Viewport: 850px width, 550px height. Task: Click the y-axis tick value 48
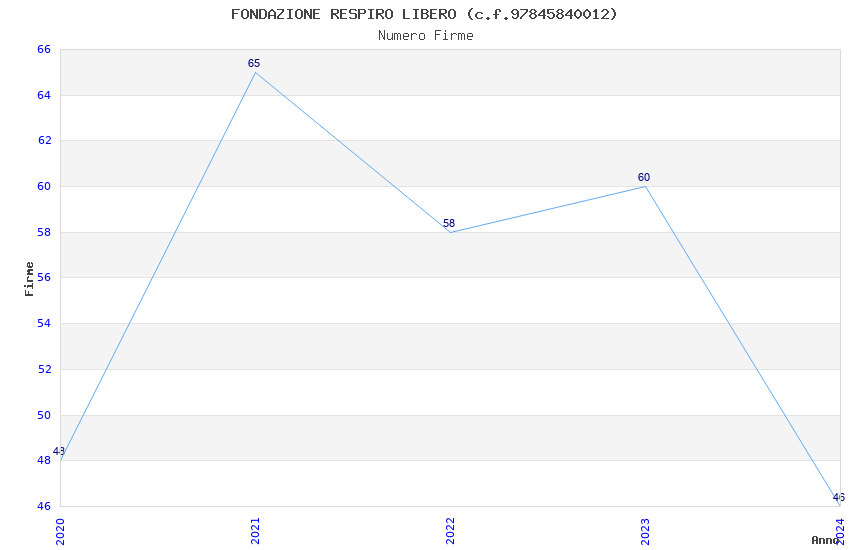tap(44, 461)
